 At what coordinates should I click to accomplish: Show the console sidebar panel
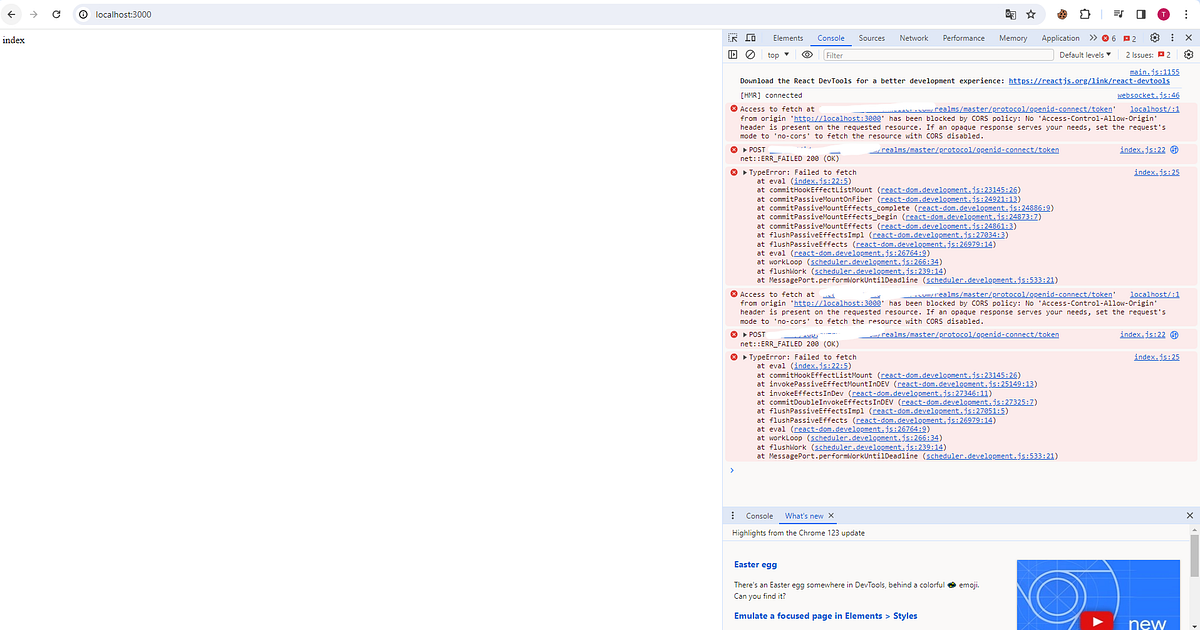pyautogui.click(x=733, y=54)
